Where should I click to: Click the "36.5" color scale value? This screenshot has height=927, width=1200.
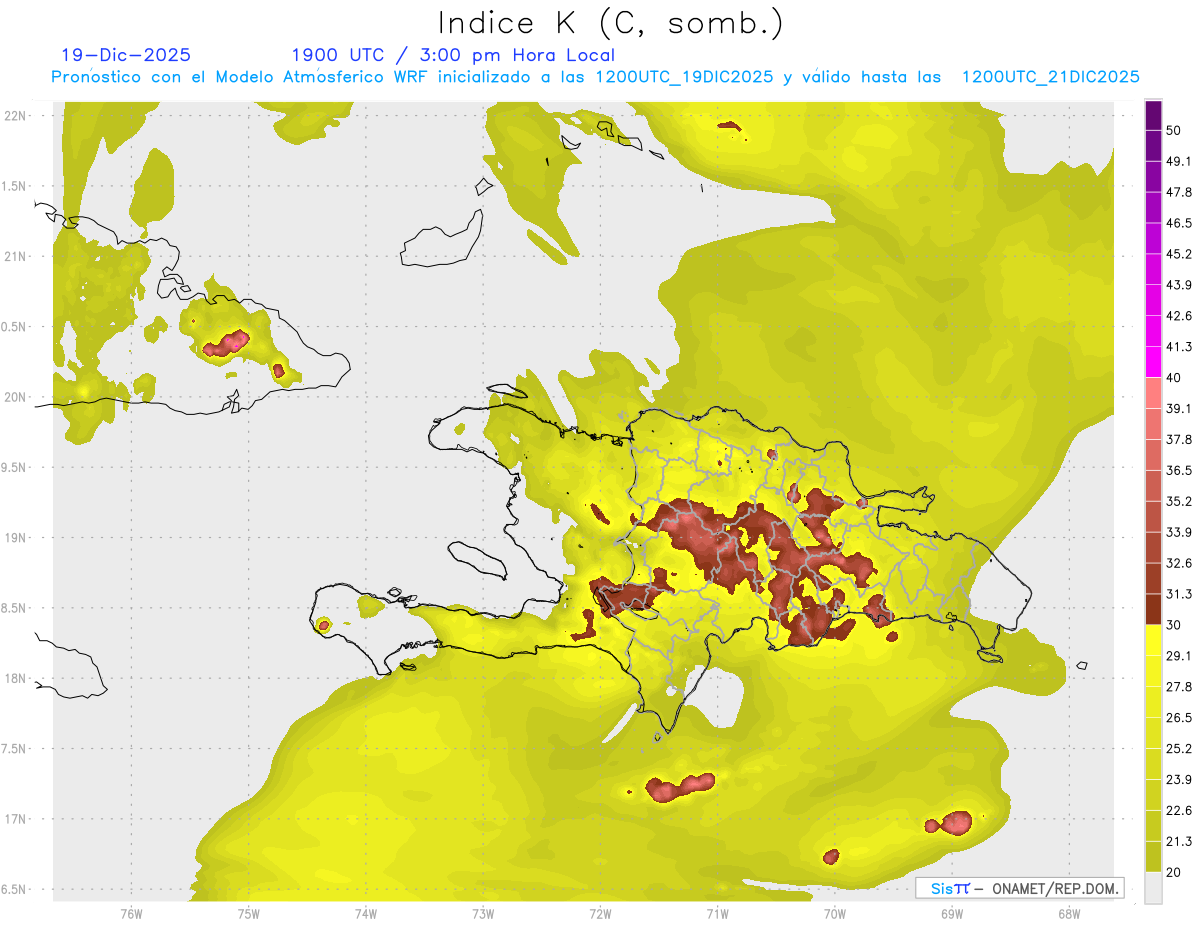coord(1179,470)
